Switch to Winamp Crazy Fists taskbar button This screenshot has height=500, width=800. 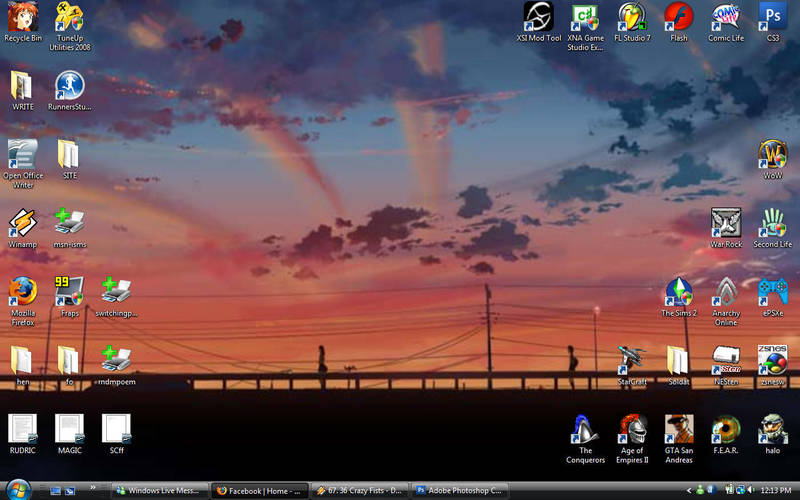pos(361,491)
